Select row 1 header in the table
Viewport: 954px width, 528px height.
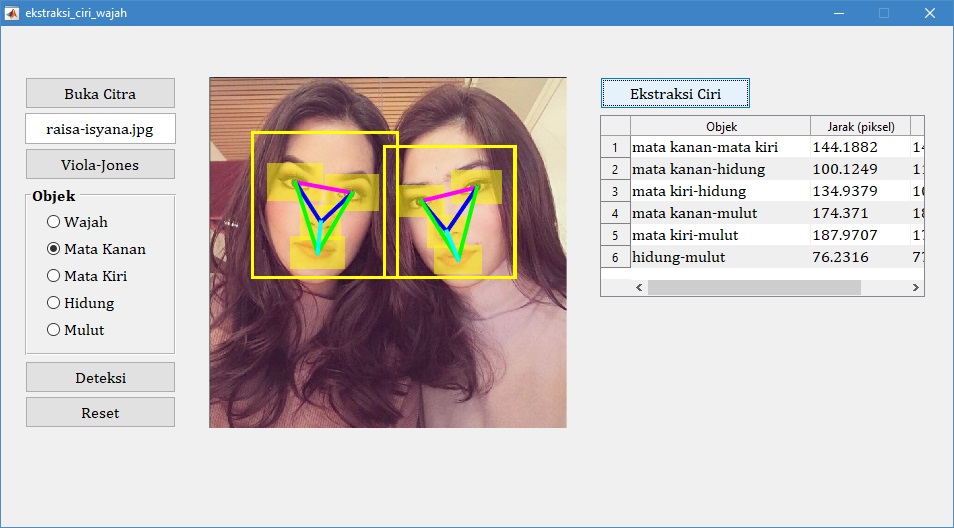point(615,147)
